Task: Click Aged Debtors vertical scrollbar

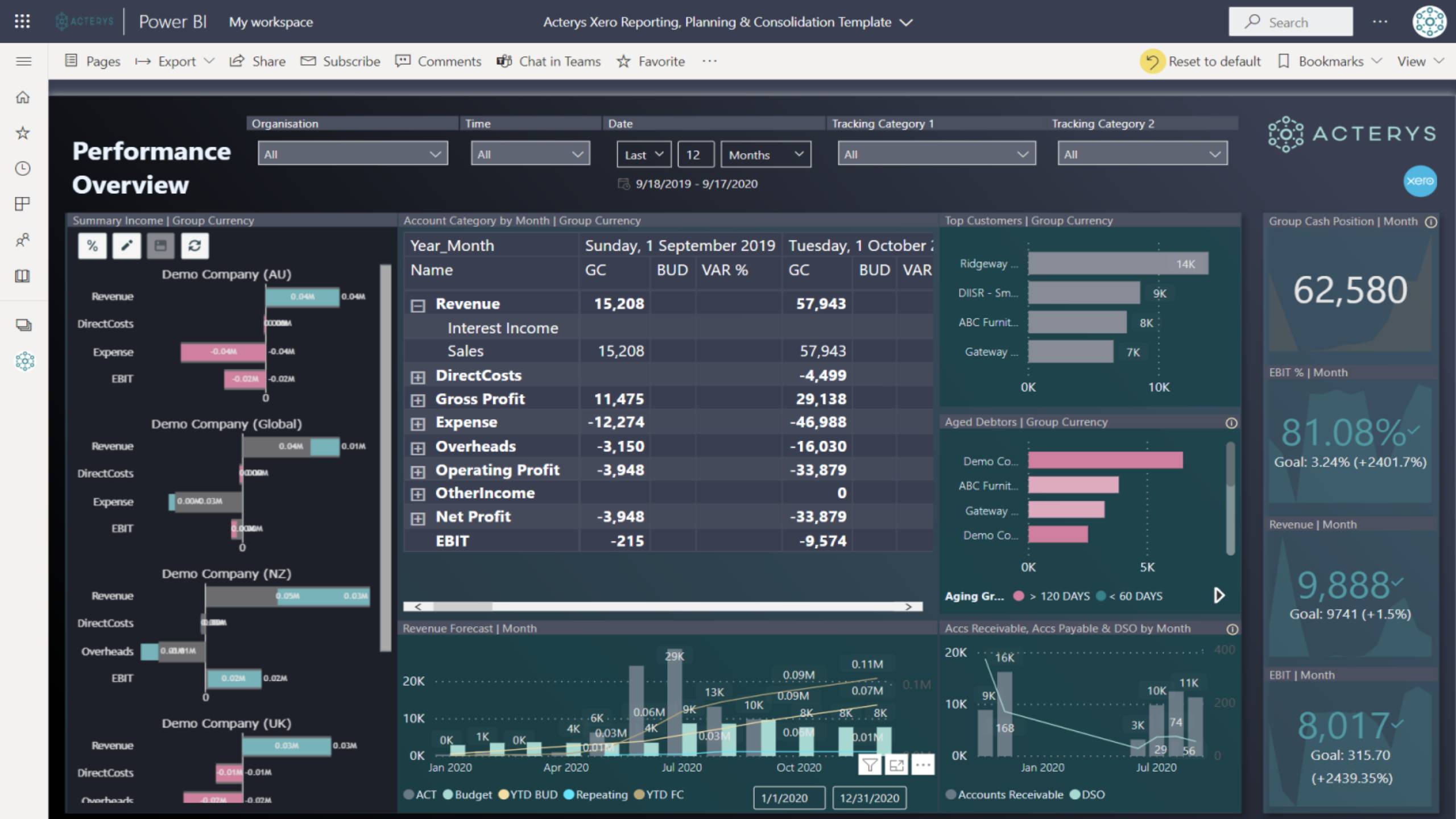Action: click(x=1231, y=498)
